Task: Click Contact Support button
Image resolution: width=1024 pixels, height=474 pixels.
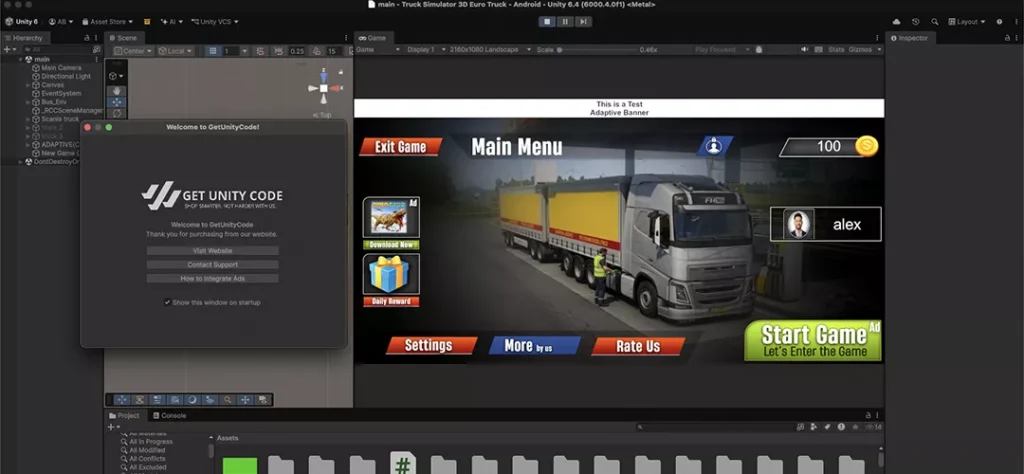Action: click(212, 264)
